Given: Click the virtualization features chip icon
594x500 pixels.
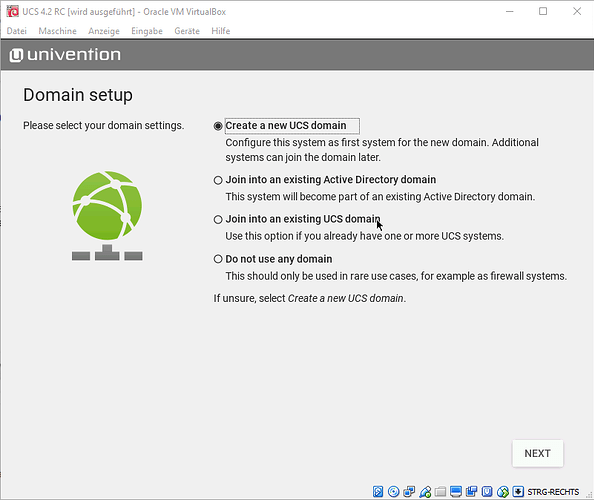Looking at the screenshot, I should 487,492.
